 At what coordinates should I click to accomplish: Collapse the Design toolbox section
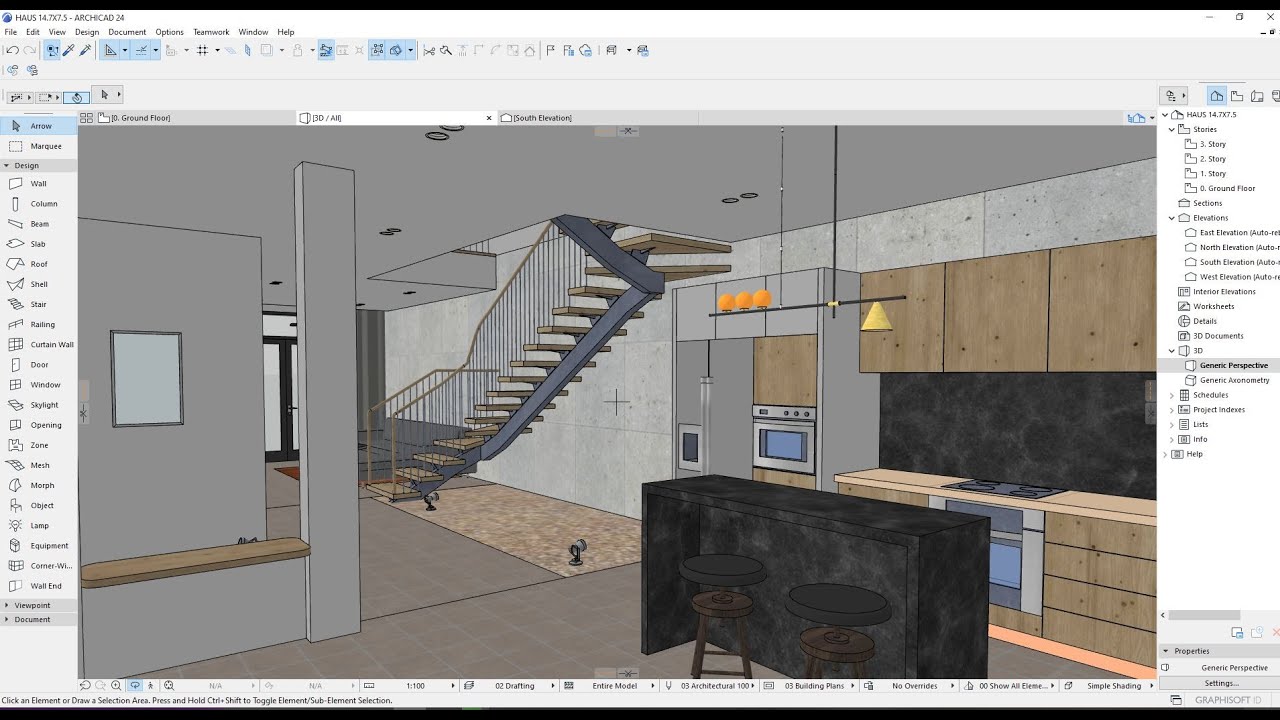(6, 165)
